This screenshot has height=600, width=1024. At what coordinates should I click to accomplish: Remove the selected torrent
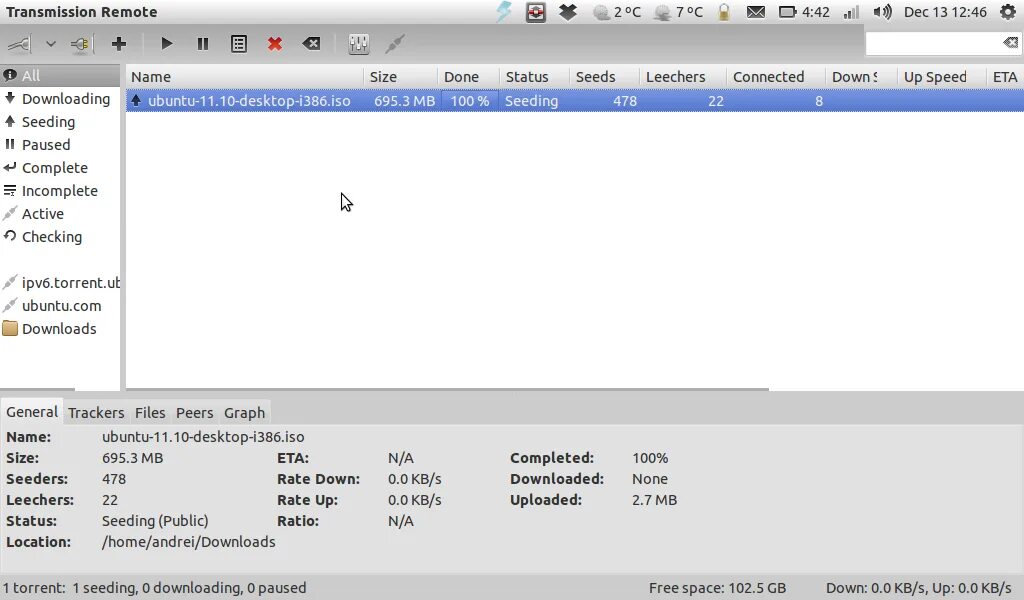click(273, 43)
